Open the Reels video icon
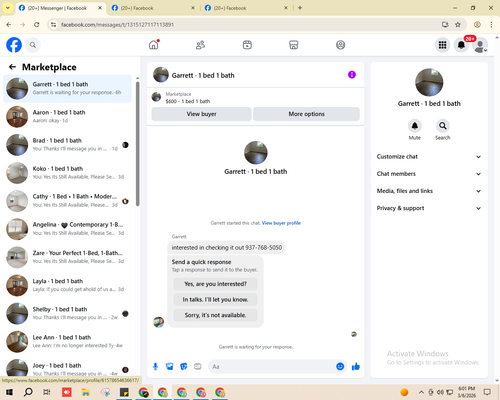500x400 pixels. 247,45
